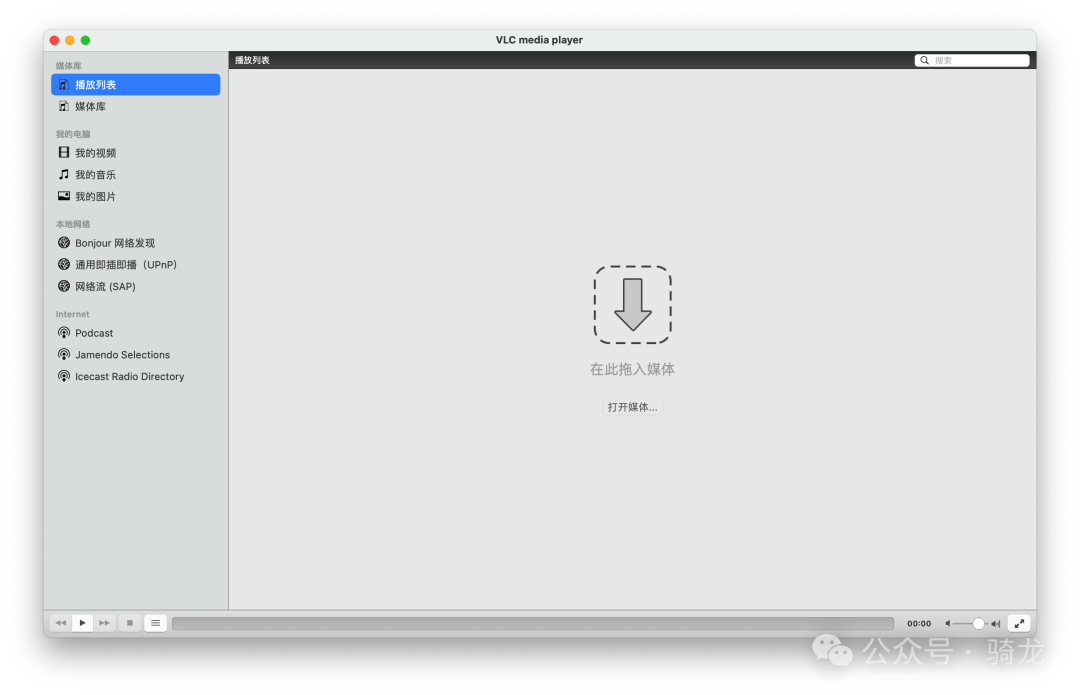Image resolution: width=1080 pixels, height=695 pixels.
Task: Toggle the playlist view button
Action: (156, 623)
